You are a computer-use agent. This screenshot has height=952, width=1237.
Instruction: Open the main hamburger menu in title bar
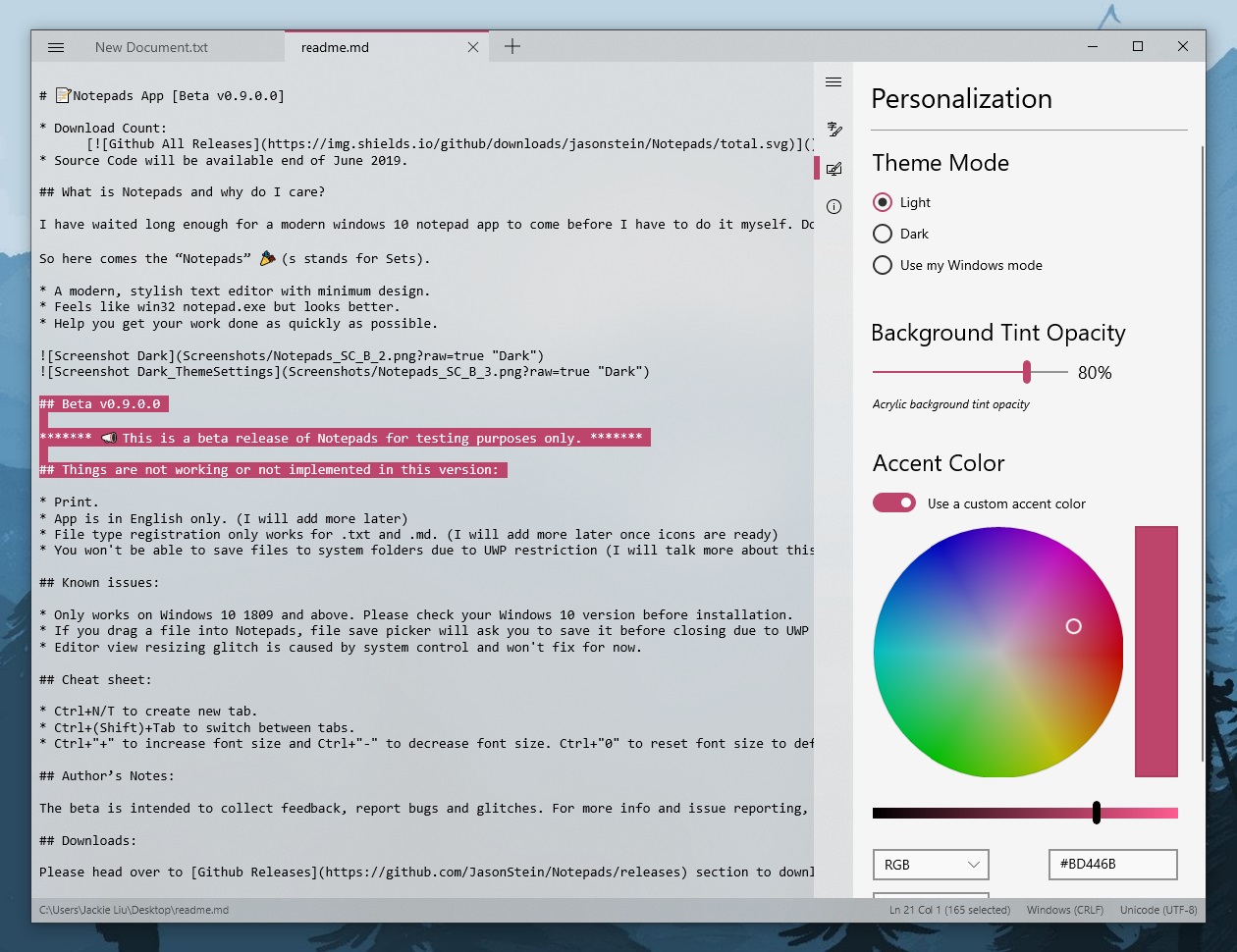click(56, 47)
